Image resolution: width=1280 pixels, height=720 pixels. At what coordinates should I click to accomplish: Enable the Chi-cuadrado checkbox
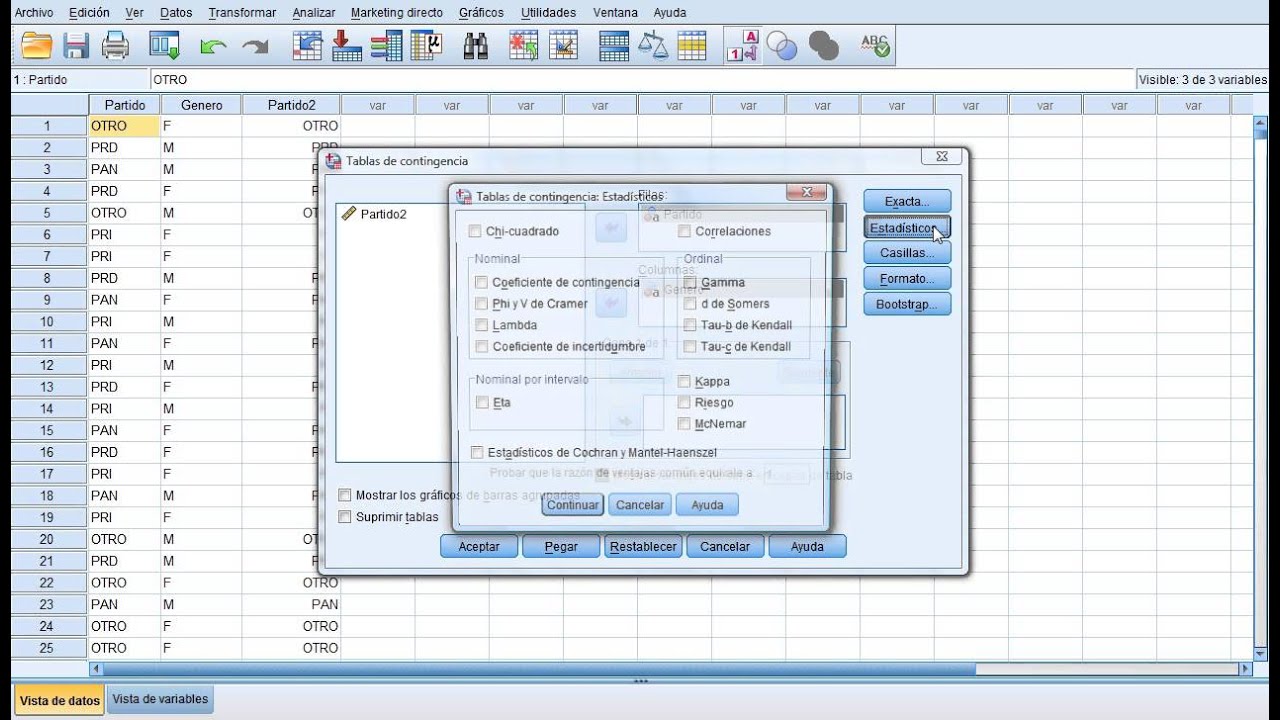[475, 231]
